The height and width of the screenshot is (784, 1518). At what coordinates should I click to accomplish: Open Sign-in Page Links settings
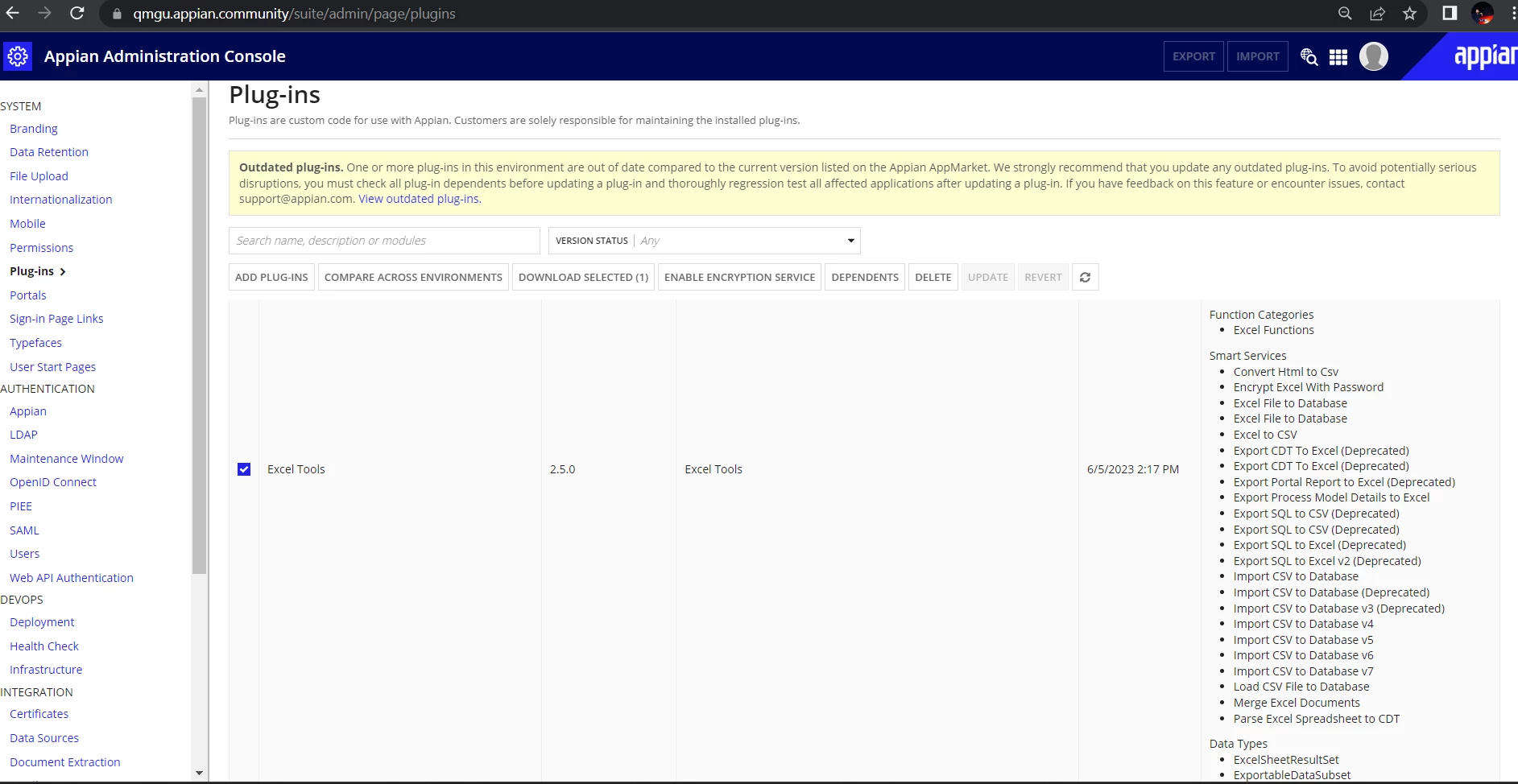56,319
